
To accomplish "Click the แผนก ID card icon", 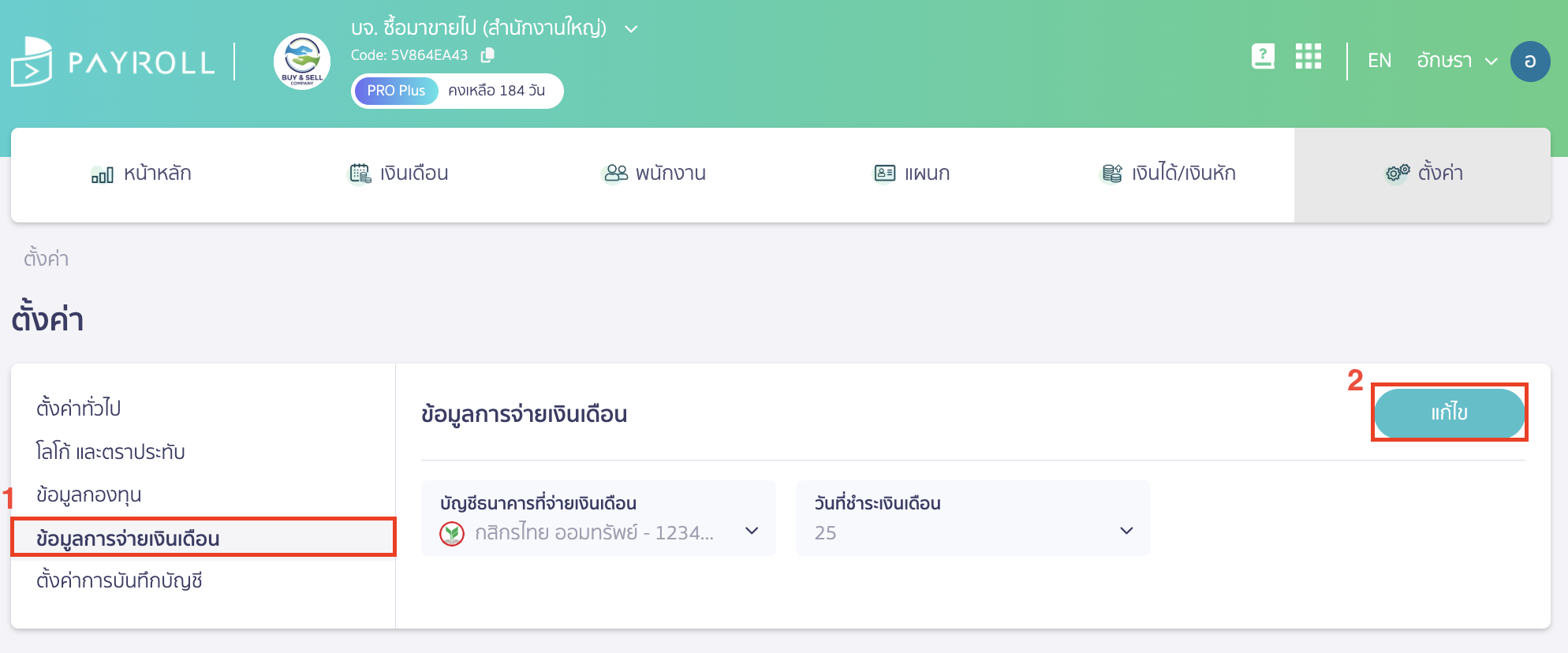I will (885, 173).
